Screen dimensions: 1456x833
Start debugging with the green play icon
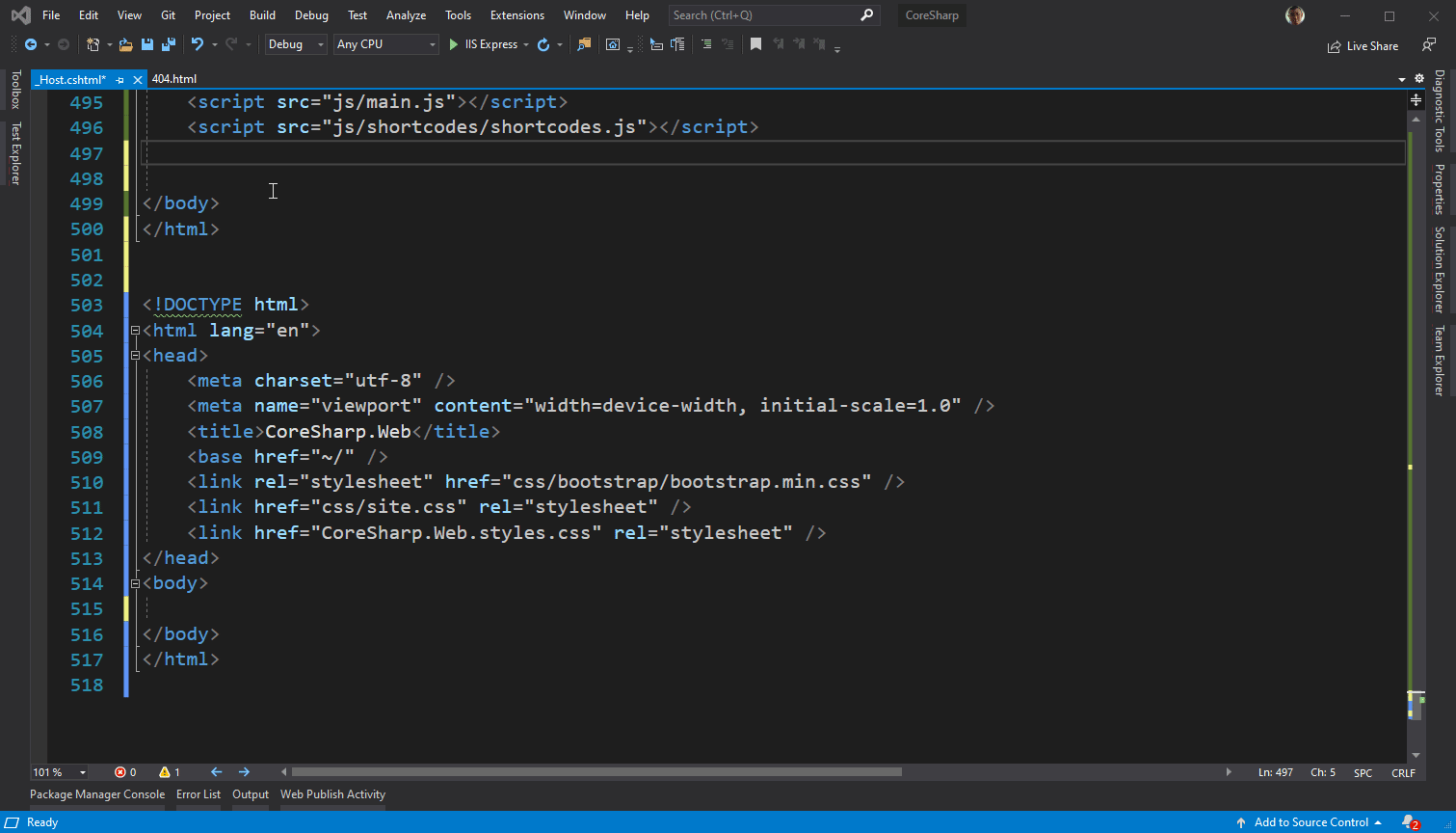(x=454, y=44)
